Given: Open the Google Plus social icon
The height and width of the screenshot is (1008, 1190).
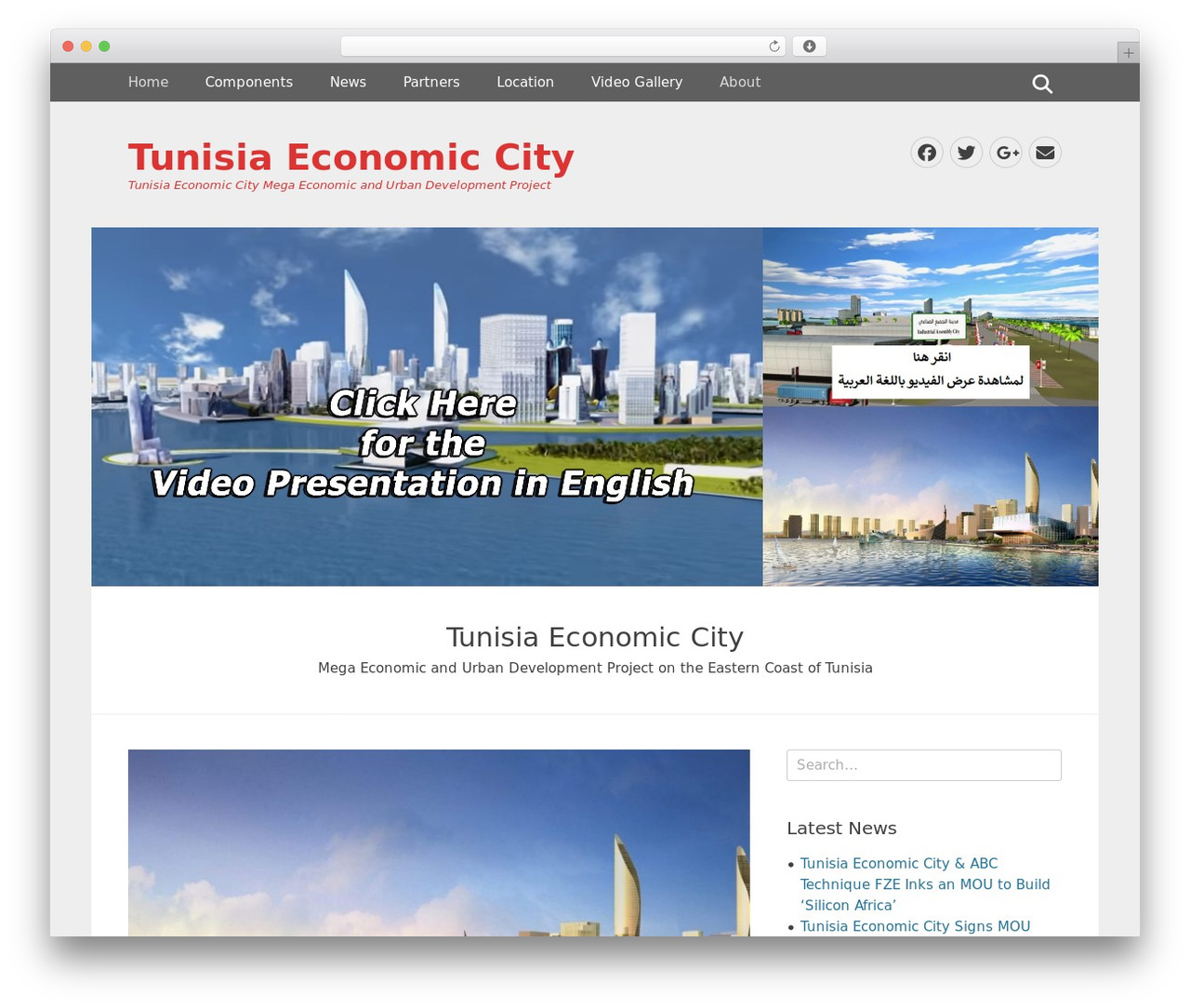Looking at the screenshot, I should [1006, 153].
